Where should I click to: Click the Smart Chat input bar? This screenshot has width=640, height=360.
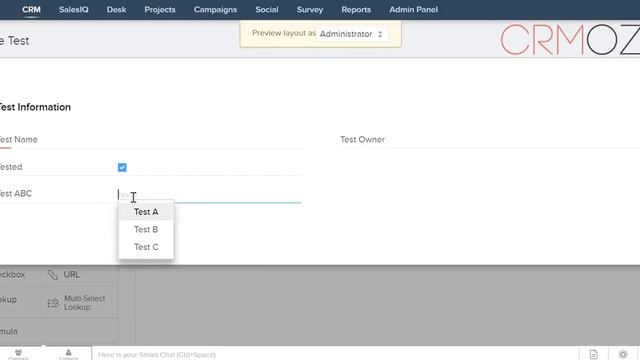click(335, 354)
